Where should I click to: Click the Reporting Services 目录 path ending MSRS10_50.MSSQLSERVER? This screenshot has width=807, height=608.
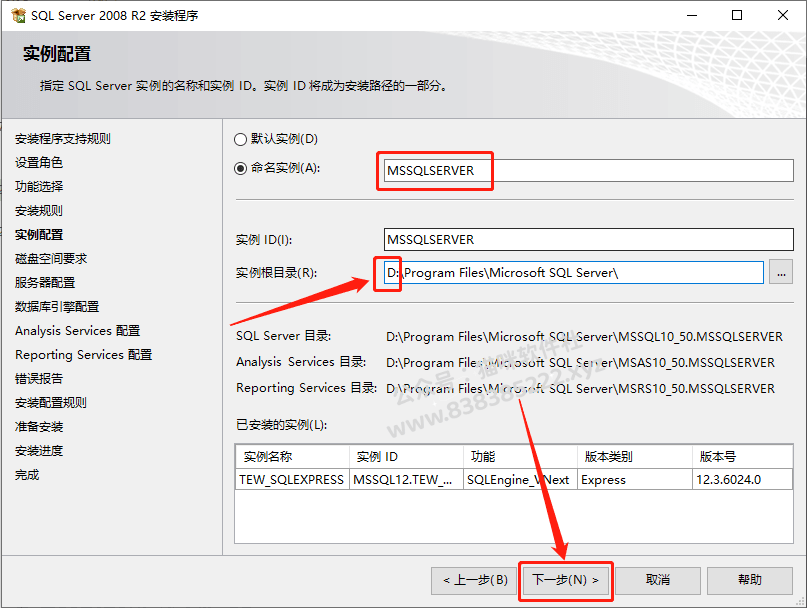tap(580, 388)
